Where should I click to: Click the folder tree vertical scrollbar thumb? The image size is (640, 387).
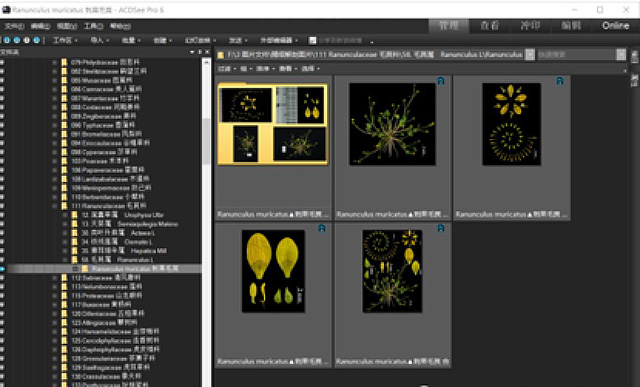coord(207,141)
